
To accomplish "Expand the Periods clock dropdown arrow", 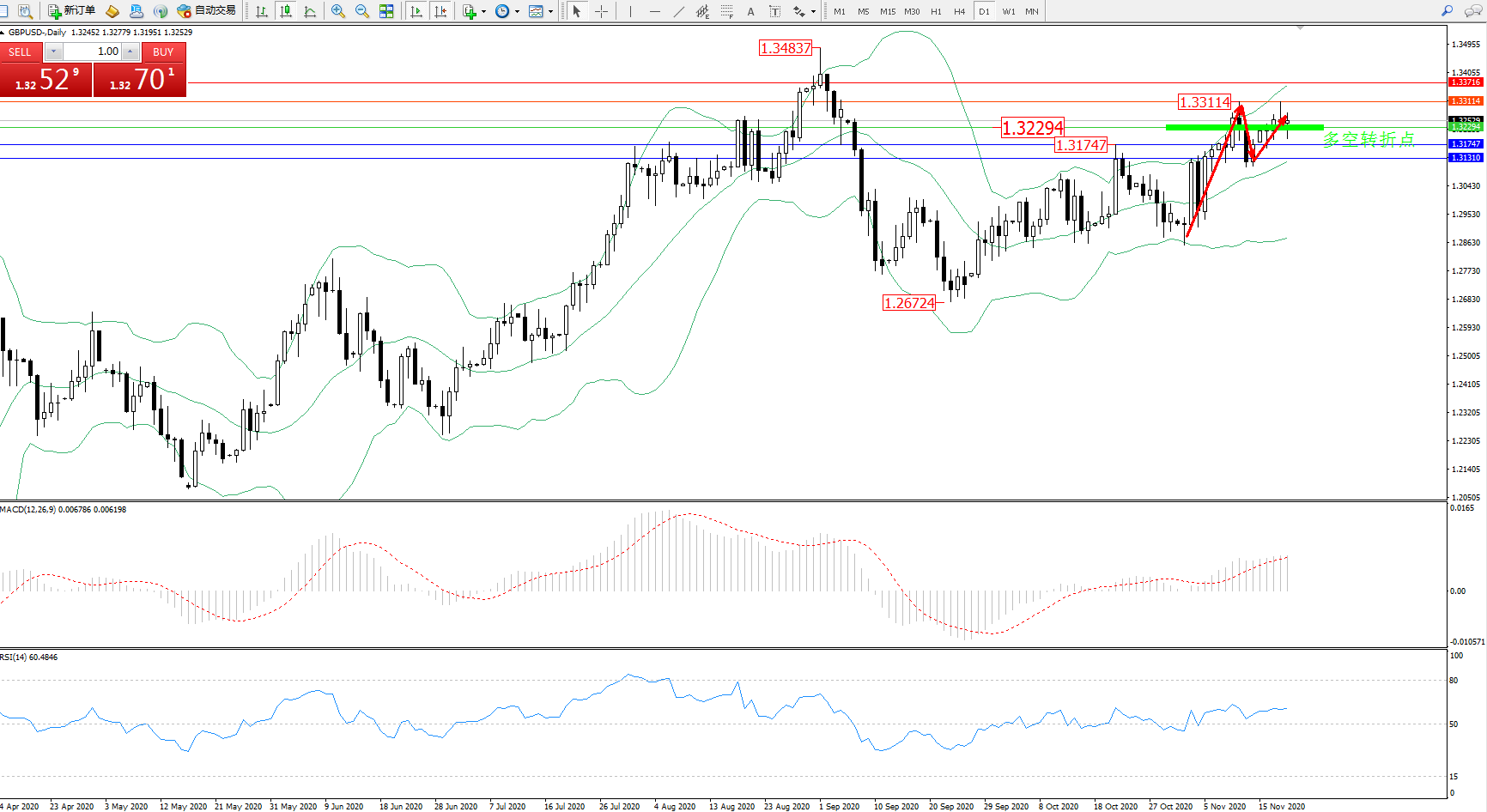I will [517, 11].
